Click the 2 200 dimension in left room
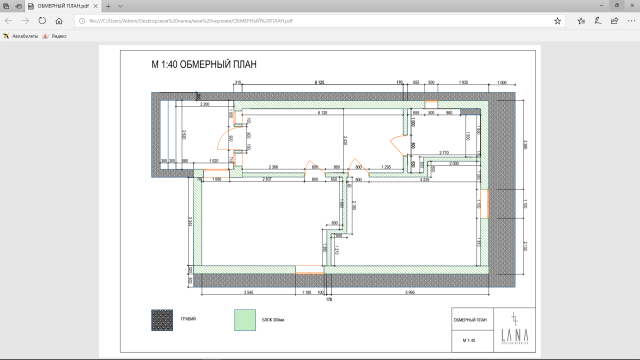640x360 pixels. (x=205, y=104)
